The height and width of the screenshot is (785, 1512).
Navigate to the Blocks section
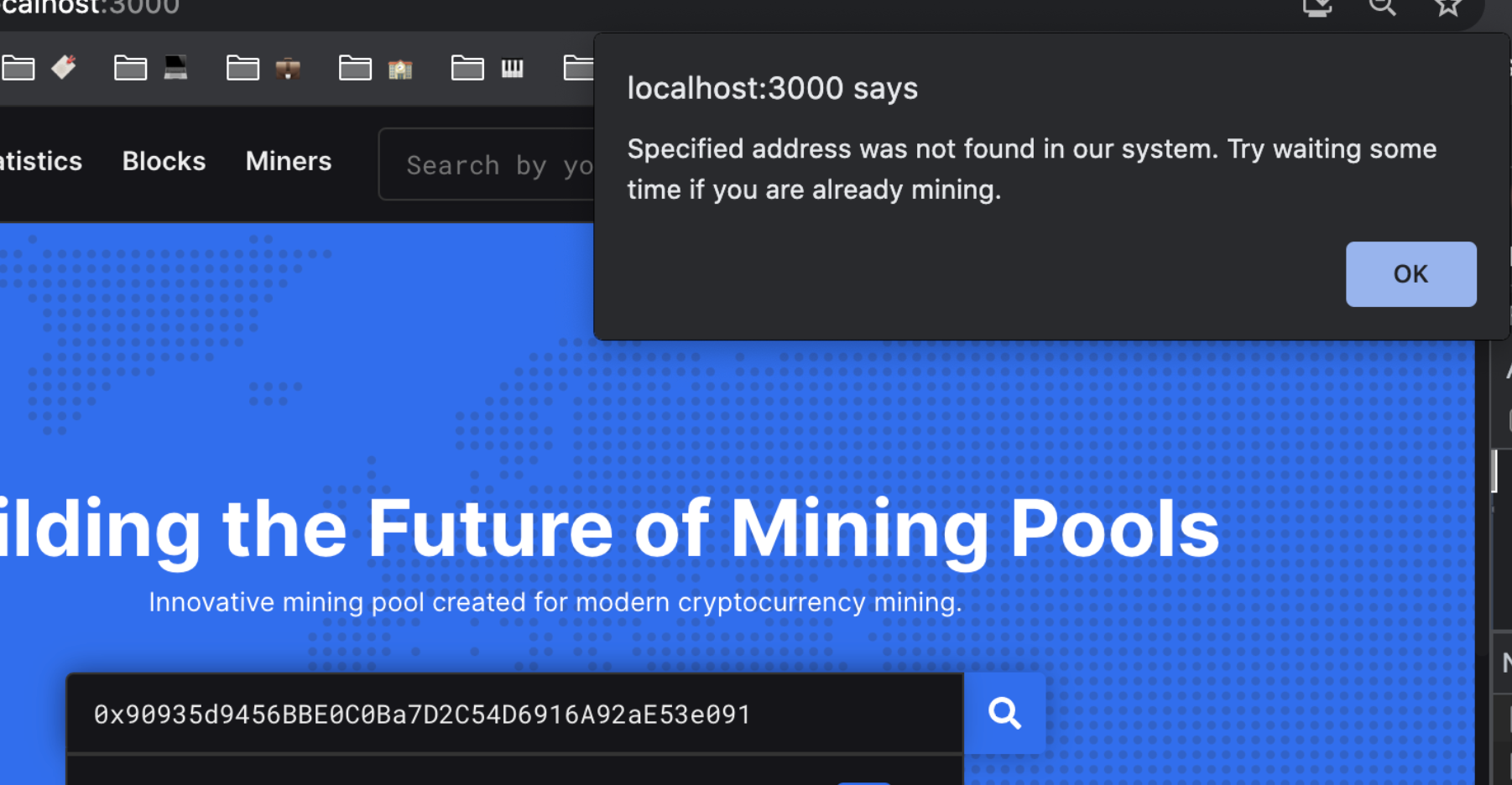tap(164, 161)
